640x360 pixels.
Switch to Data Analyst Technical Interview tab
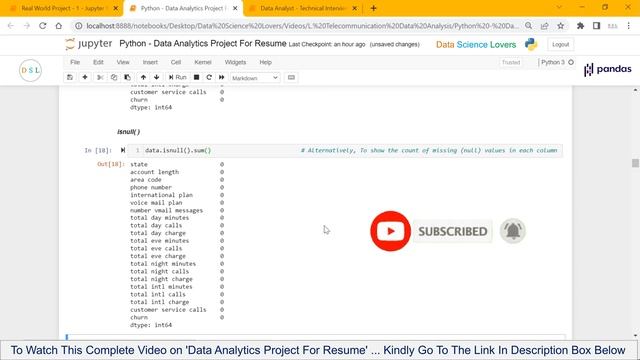pyautogui.click(x=302, y=8)
